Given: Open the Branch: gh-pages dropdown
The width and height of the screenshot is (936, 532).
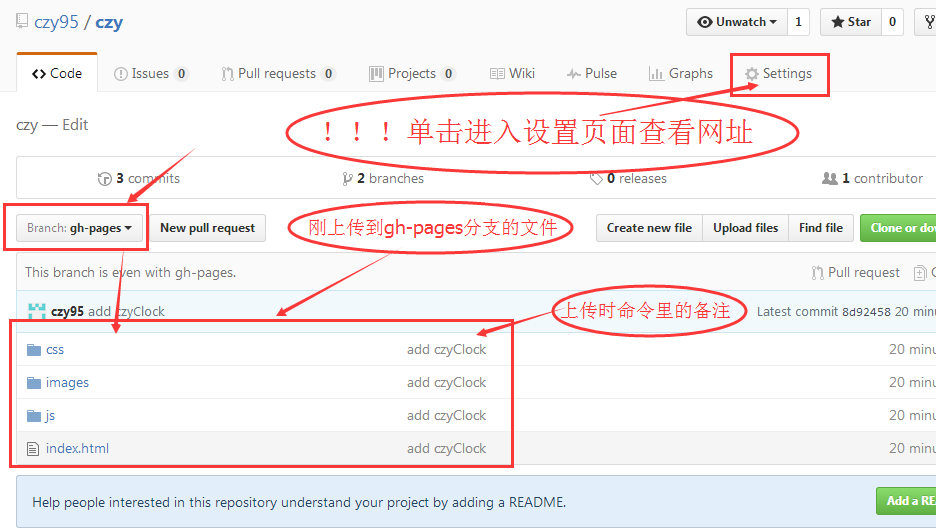Looking at the screenshot, I should click(79, 228).
